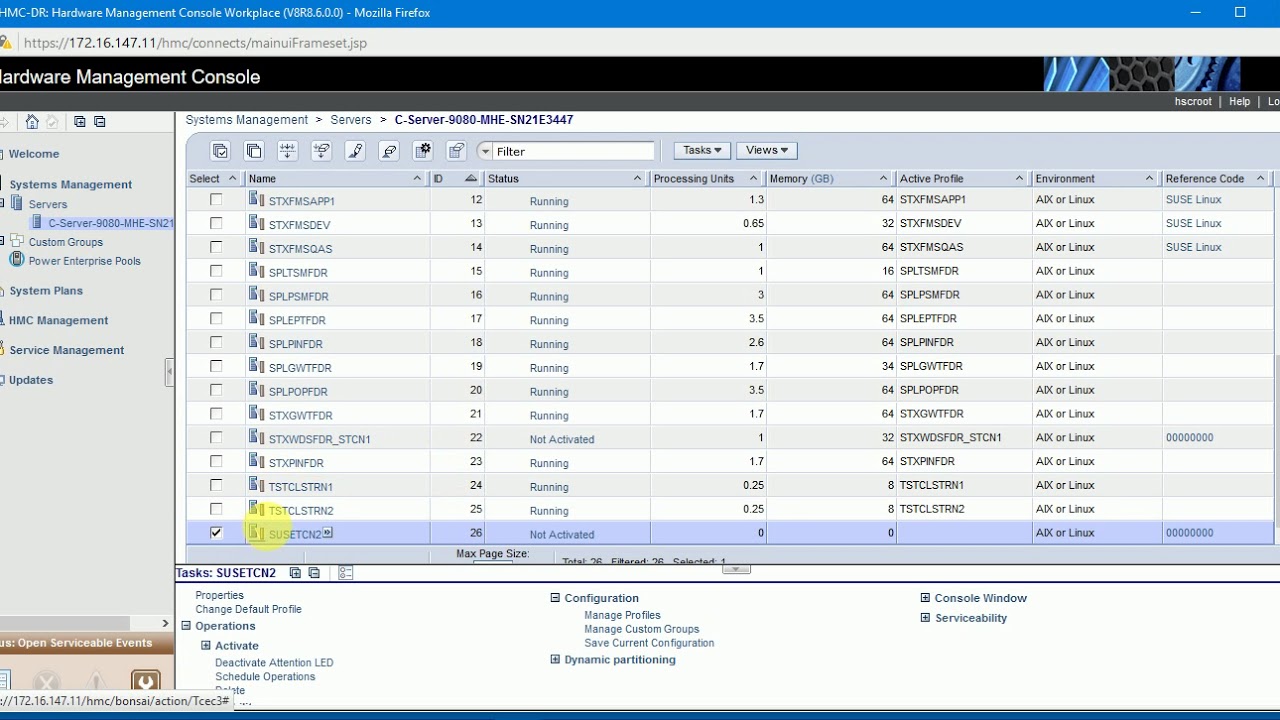Click the partition icon next to STXFMSAPP1

(256, 199)
